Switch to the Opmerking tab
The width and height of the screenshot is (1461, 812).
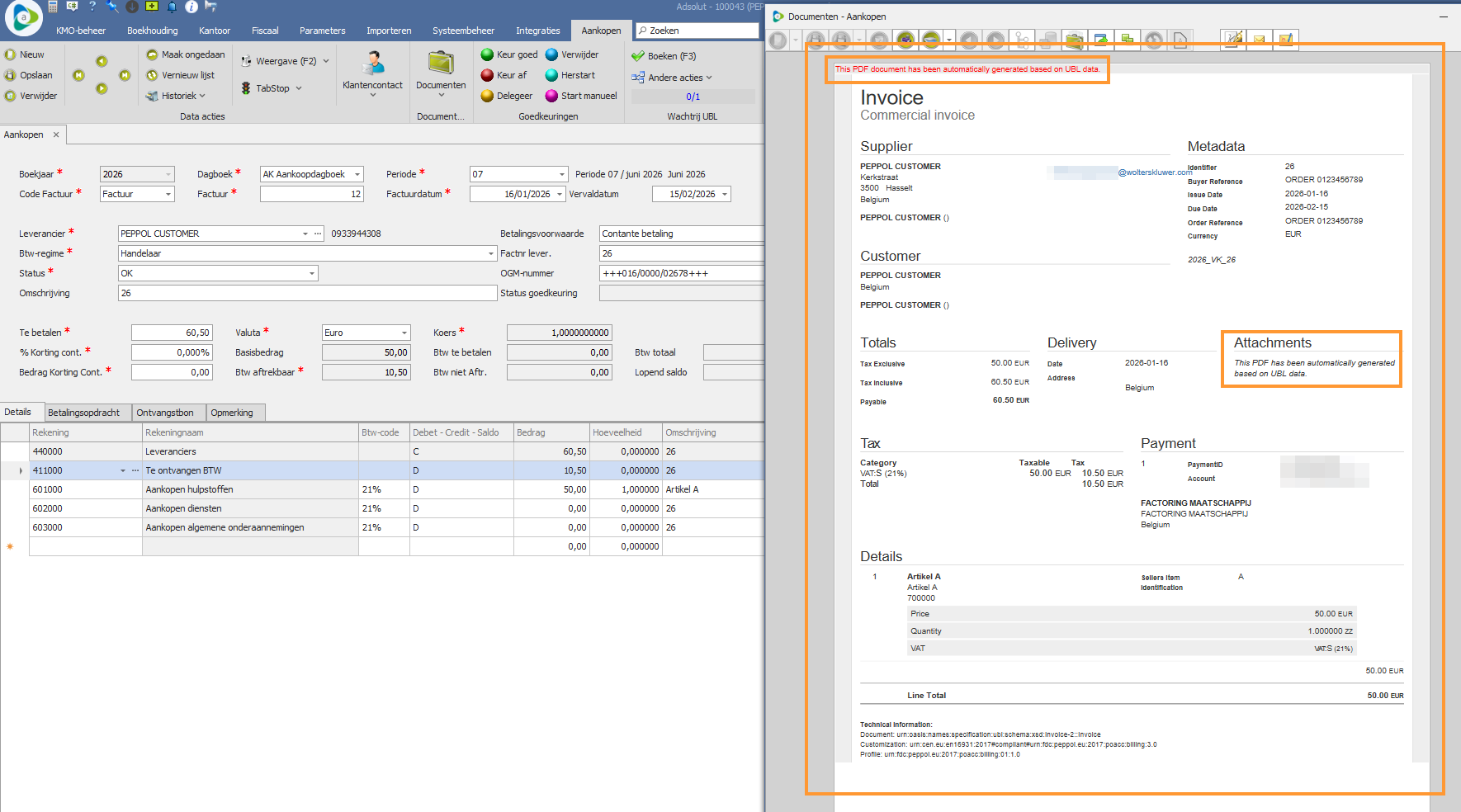tap(232, 413)
